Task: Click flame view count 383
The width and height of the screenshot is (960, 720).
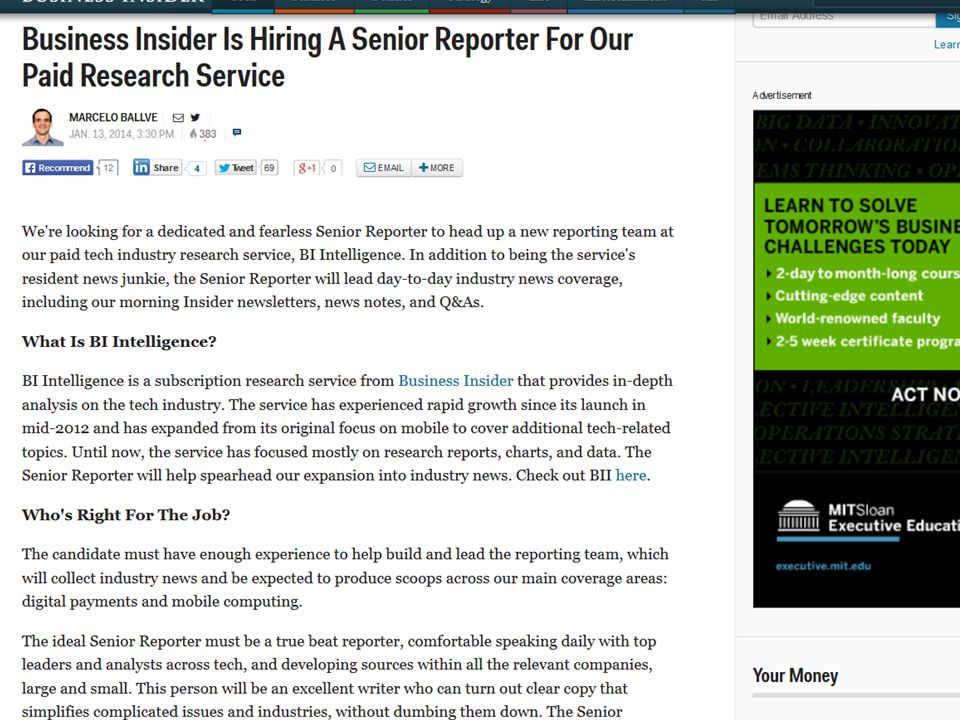Action: pos(203,133)
